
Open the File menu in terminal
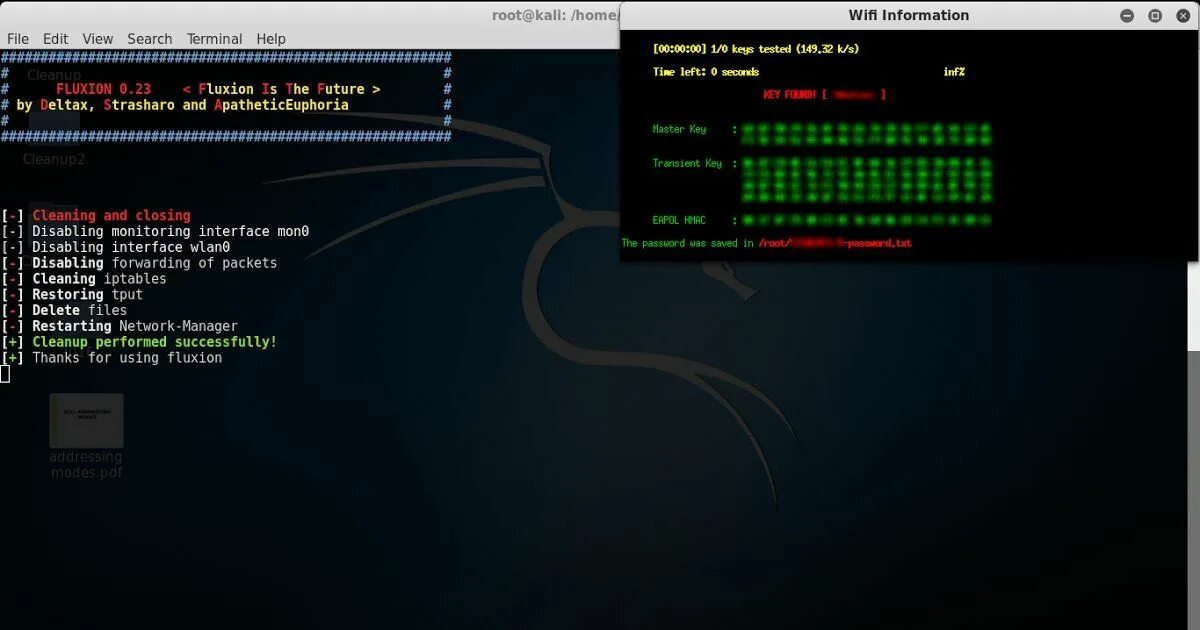point(18,39)
